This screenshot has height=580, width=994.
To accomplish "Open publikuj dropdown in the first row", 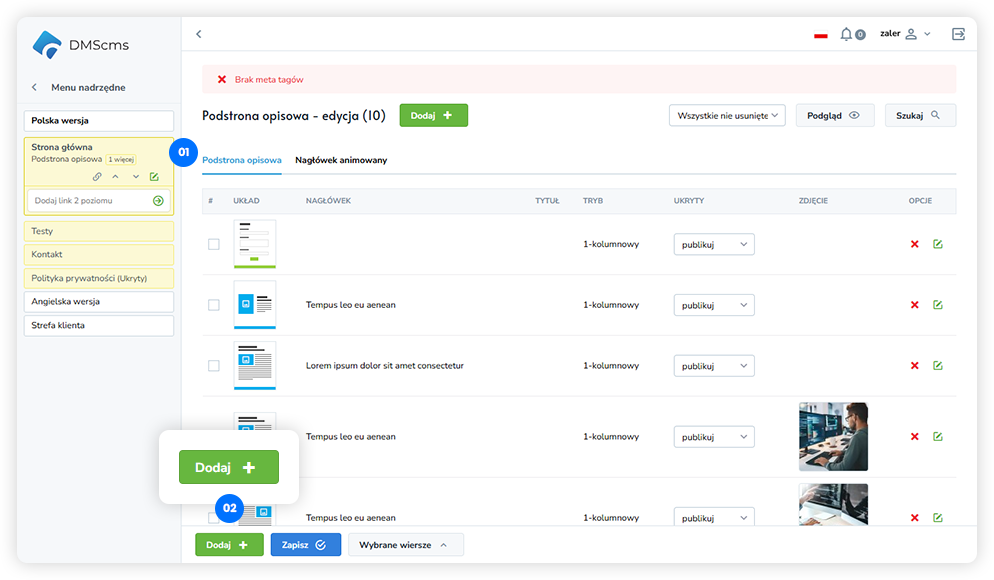I will point(714,244).
